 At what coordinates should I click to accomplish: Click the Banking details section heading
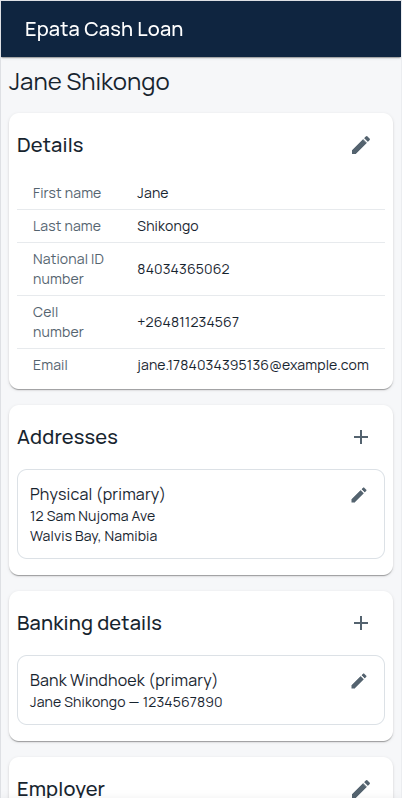(90, 623)
